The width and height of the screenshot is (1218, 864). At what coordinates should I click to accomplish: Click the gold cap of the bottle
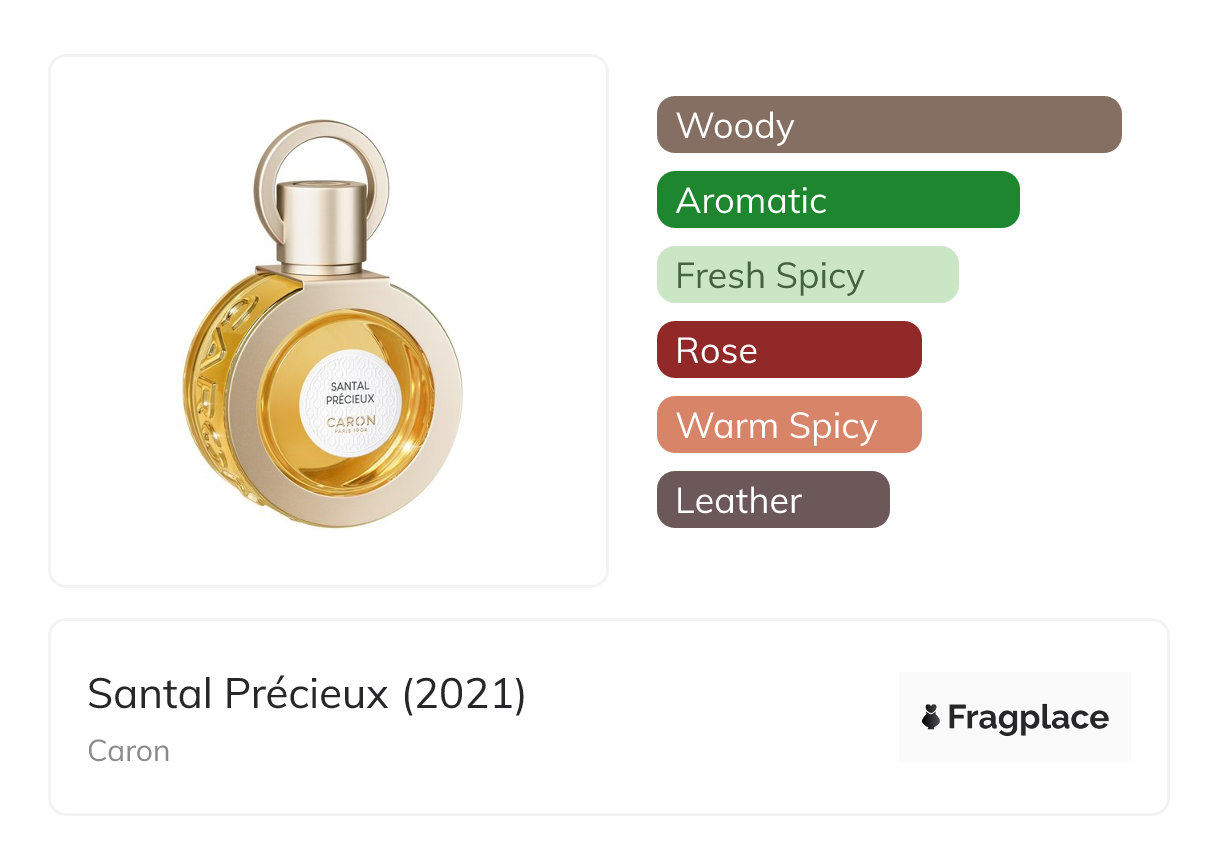click(322, 225)
